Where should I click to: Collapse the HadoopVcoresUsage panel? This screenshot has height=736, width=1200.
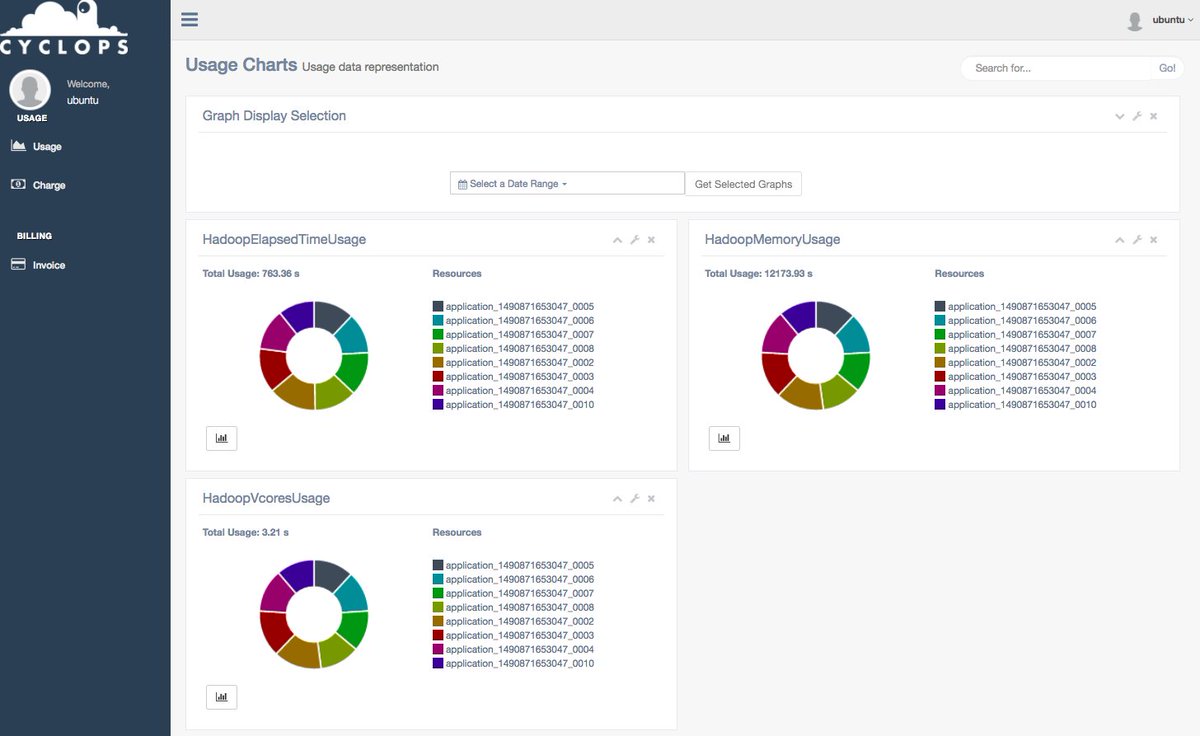tap(617, 499)
